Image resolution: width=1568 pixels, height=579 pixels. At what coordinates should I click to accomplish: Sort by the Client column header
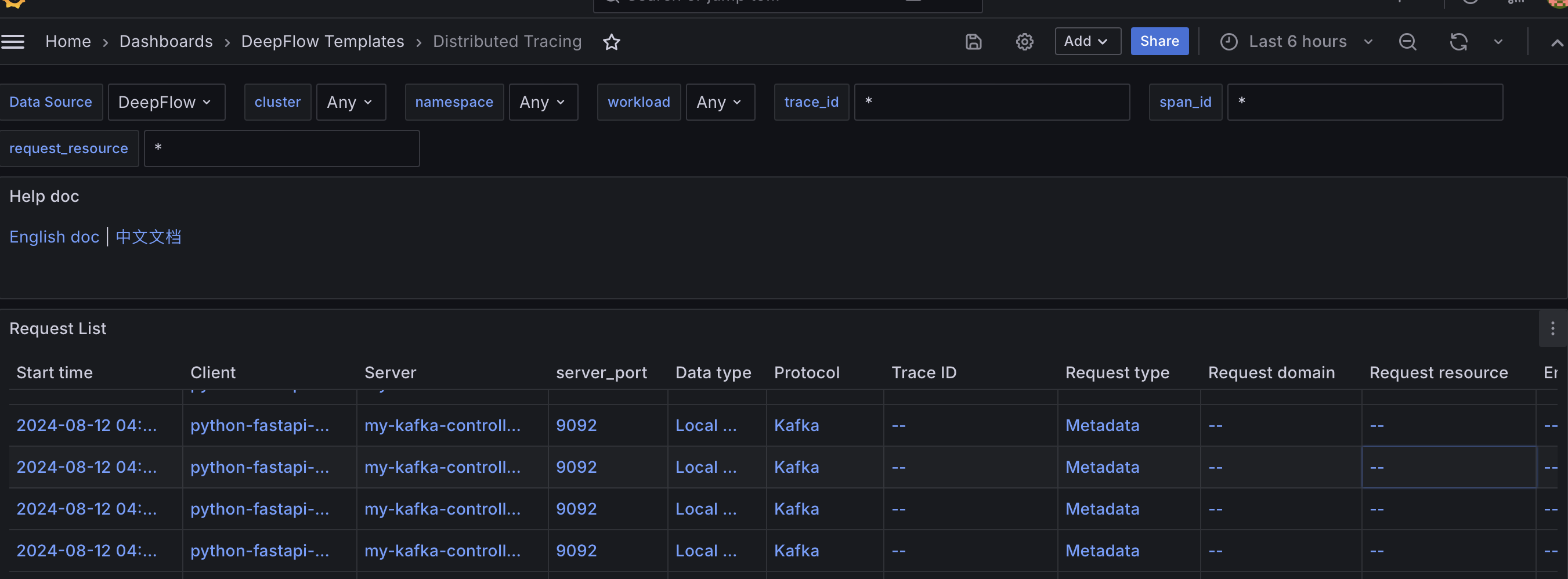(x=213, y=372)
